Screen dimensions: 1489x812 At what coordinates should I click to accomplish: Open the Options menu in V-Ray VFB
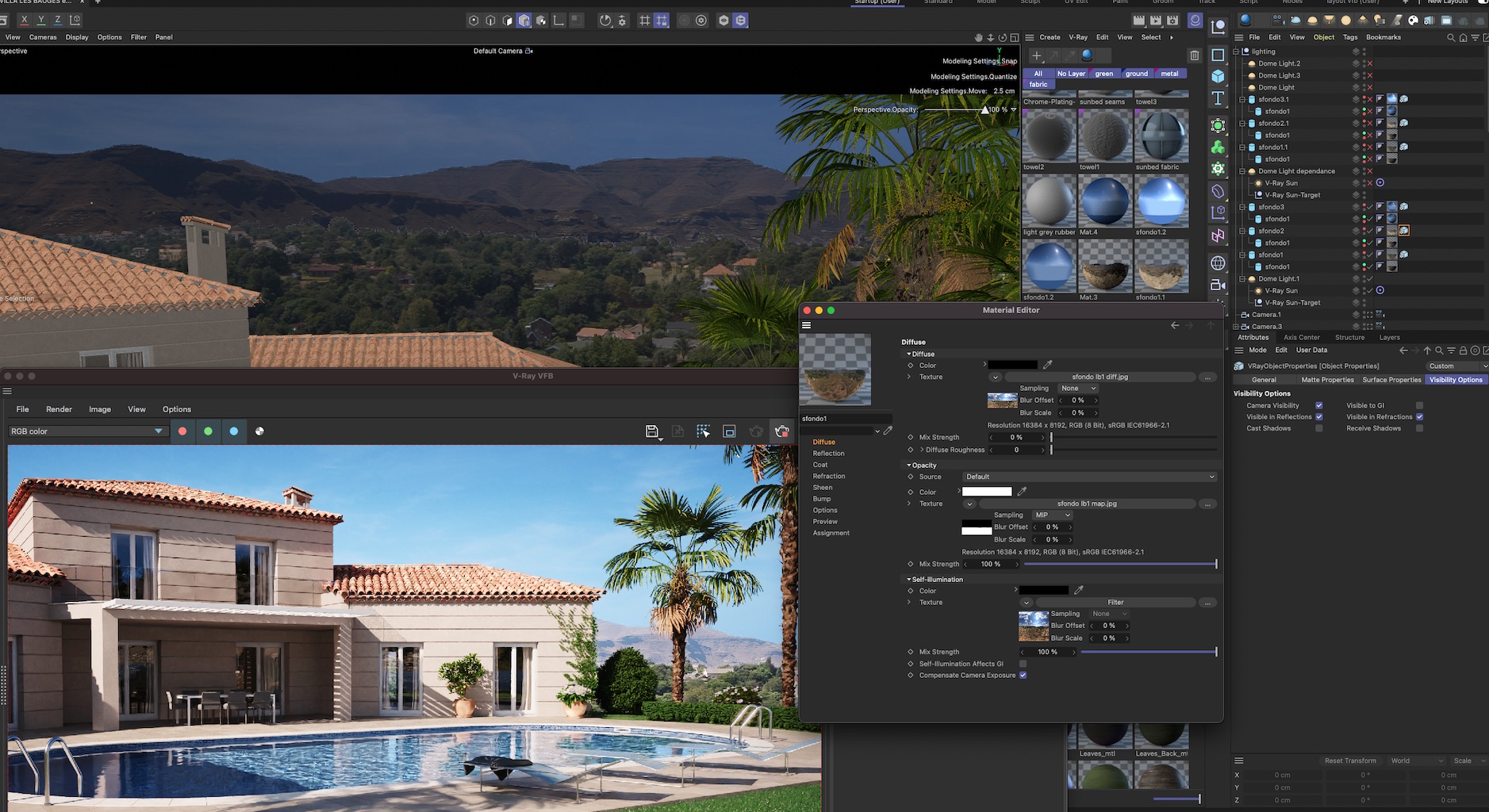tap(177, 409)
